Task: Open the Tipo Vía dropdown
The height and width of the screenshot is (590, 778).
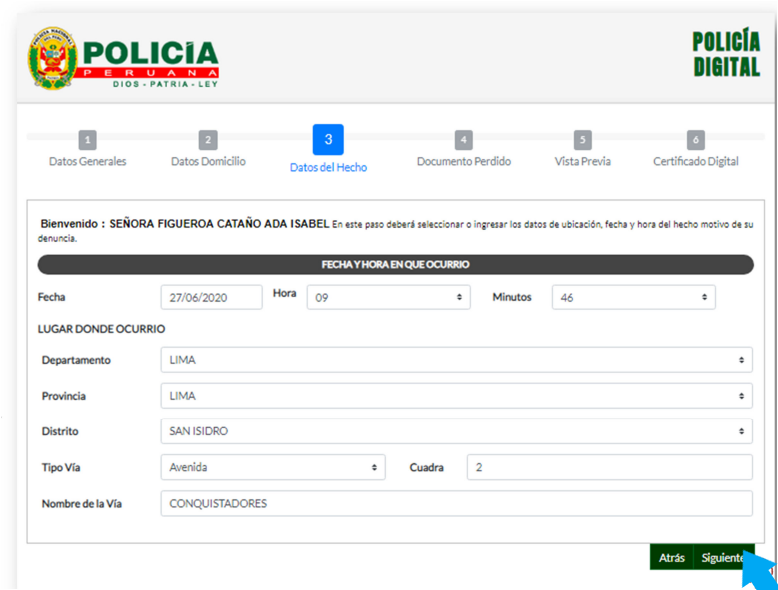Action: [x=273, y=467]
